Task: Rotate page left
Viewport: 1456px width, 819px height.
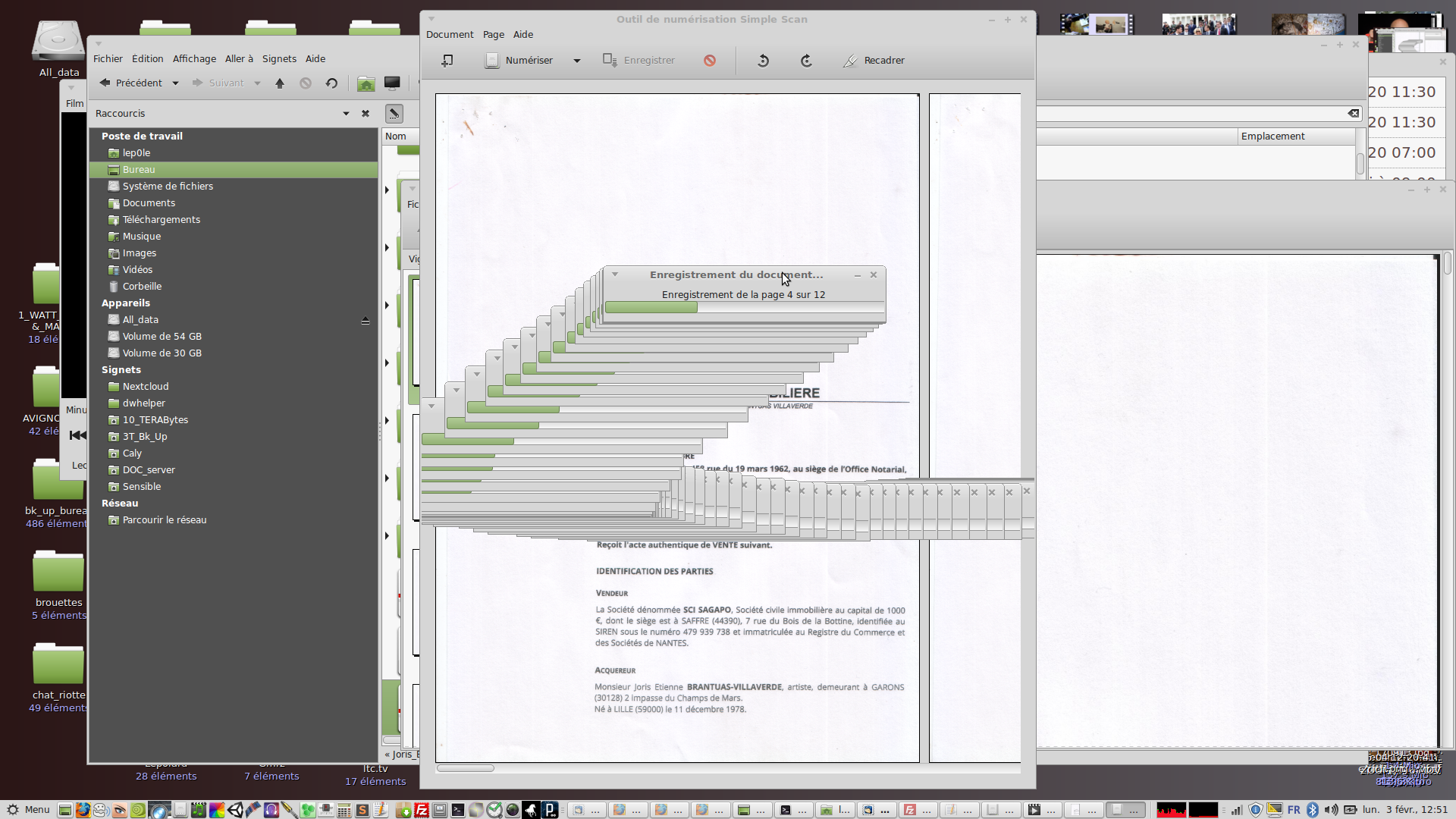Action: (x=763, y=61)
